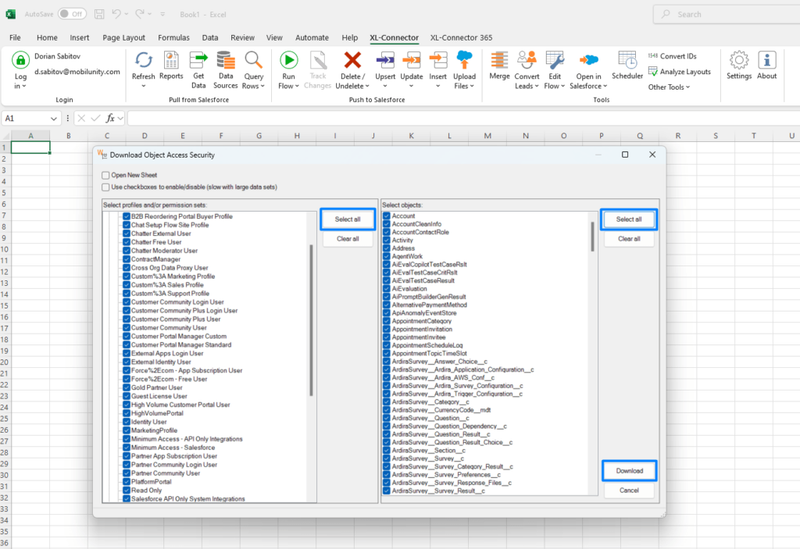
Task: Uncheck the Activity object checkbox
Action: [x=387, y=240]
